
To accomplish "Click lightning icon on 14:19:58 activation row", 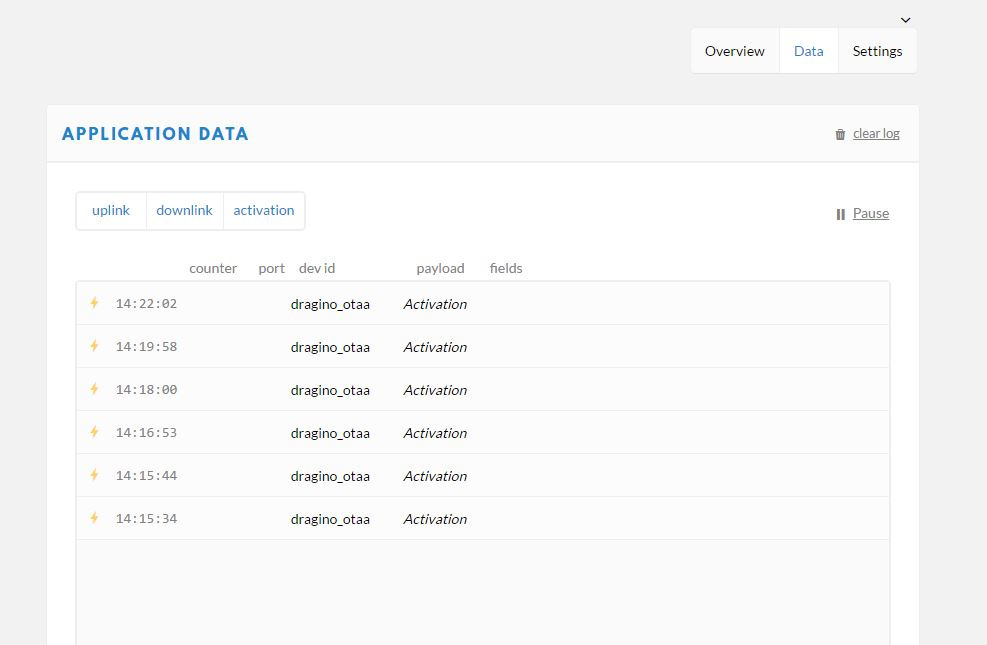I will point(95,346).
